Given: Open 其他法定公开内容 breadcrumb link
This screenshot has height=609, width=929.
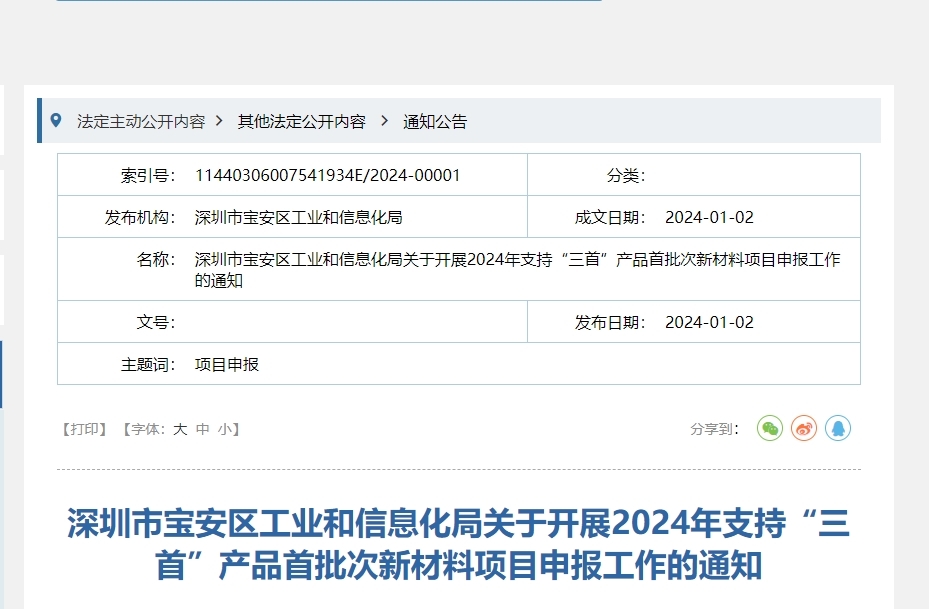Looking at the screenshot, I should pos(301,122).
